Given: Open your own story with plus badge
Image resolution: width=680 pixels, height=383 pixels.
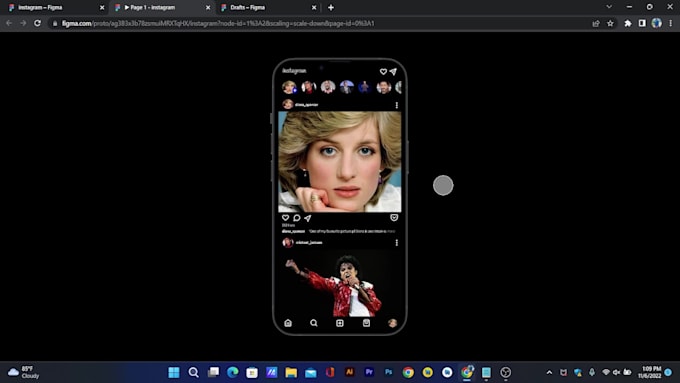Looking at the screenshot, I should point(289,87).
